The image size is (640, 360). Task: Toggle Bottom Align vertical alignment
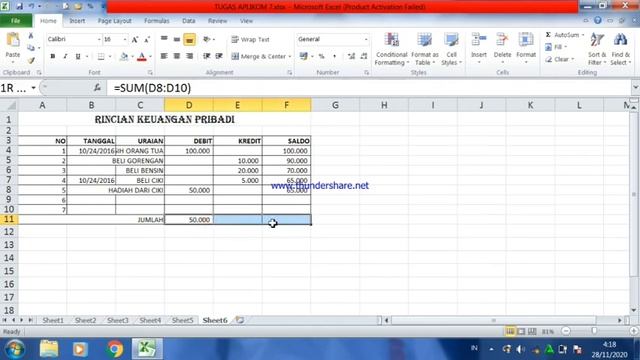coord(189,40)
